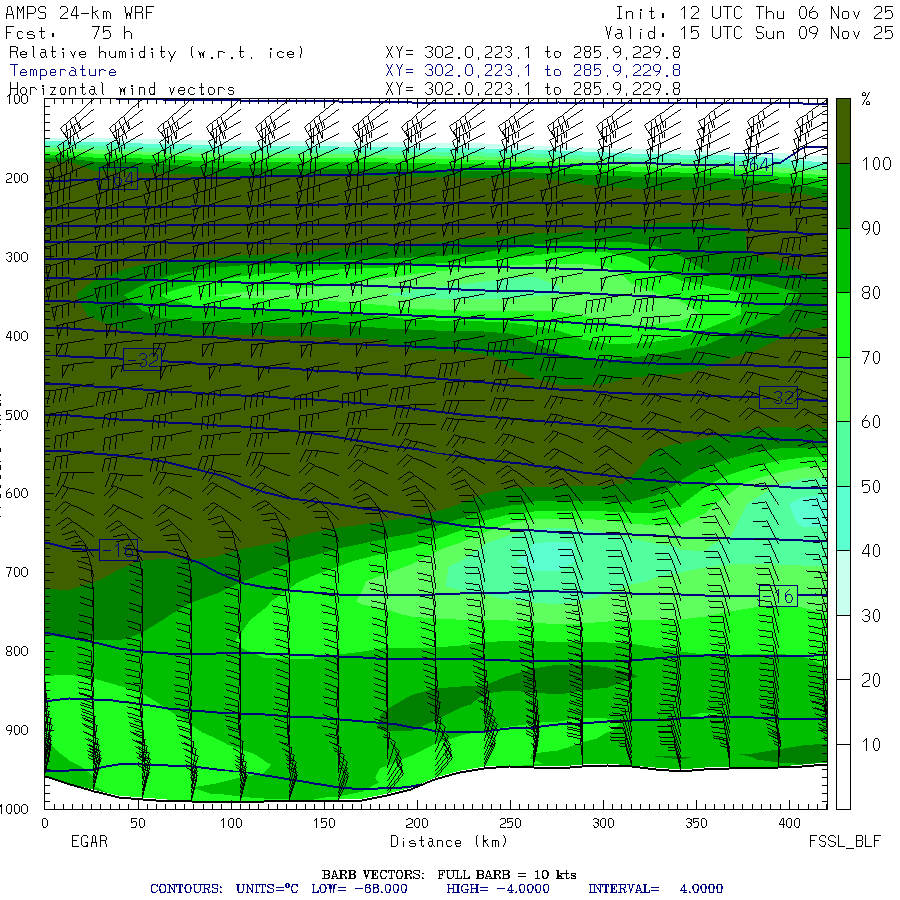Click the 600 pressure axis tick label
The height and width of the screenshot is (900, 900).
pos(17,493)
